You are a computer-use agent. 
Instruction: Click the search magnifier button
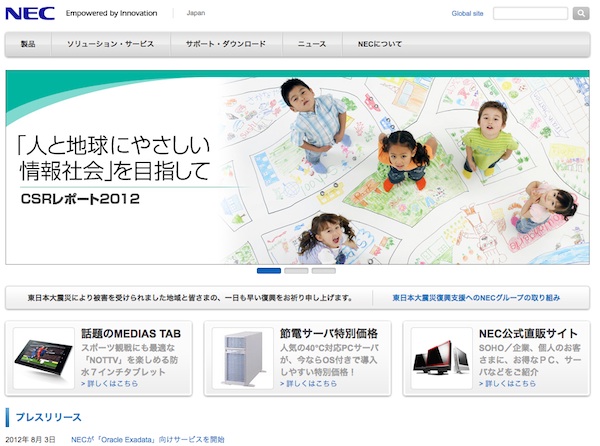581,14
